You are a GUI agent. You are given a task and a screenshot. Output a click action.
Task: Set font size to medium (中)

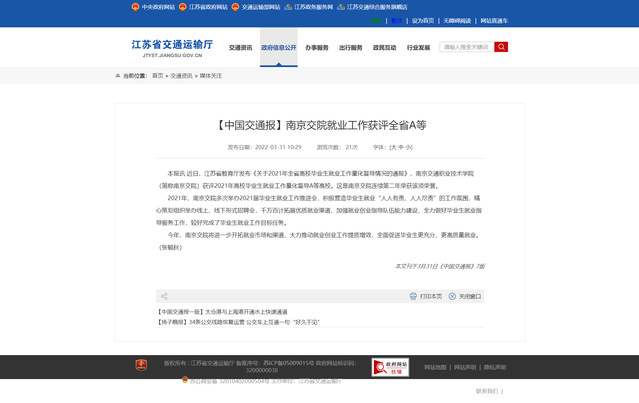click(401, 147)
